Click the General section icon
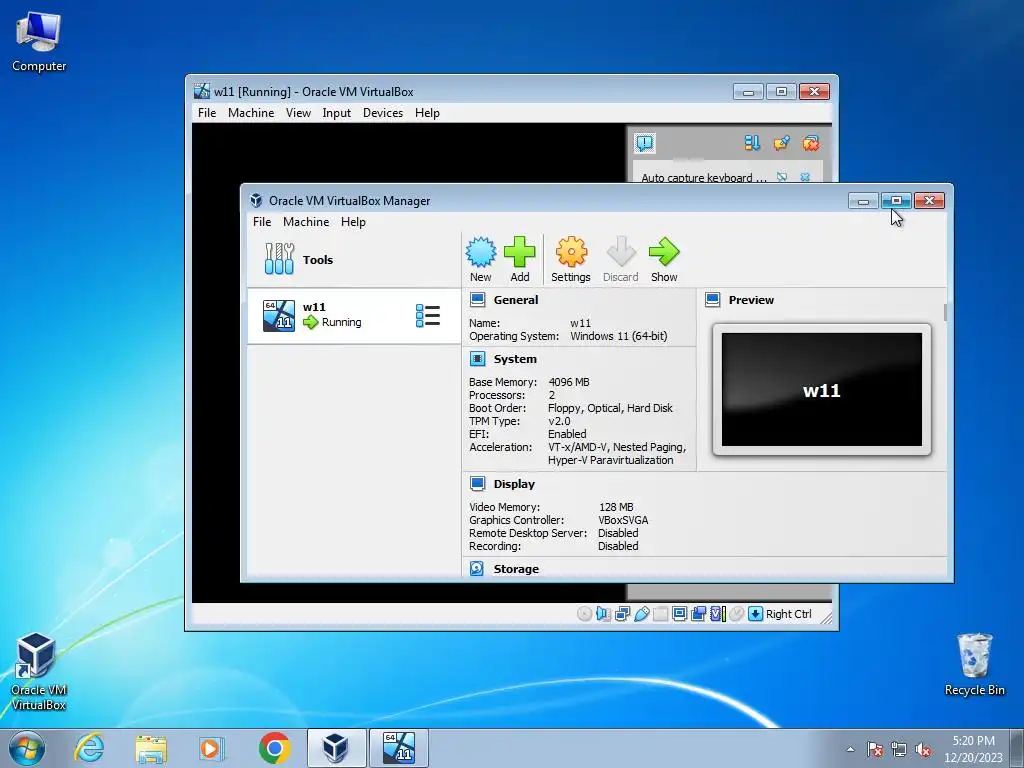This screenshot has height=768, width=1024. coord(477,300)
